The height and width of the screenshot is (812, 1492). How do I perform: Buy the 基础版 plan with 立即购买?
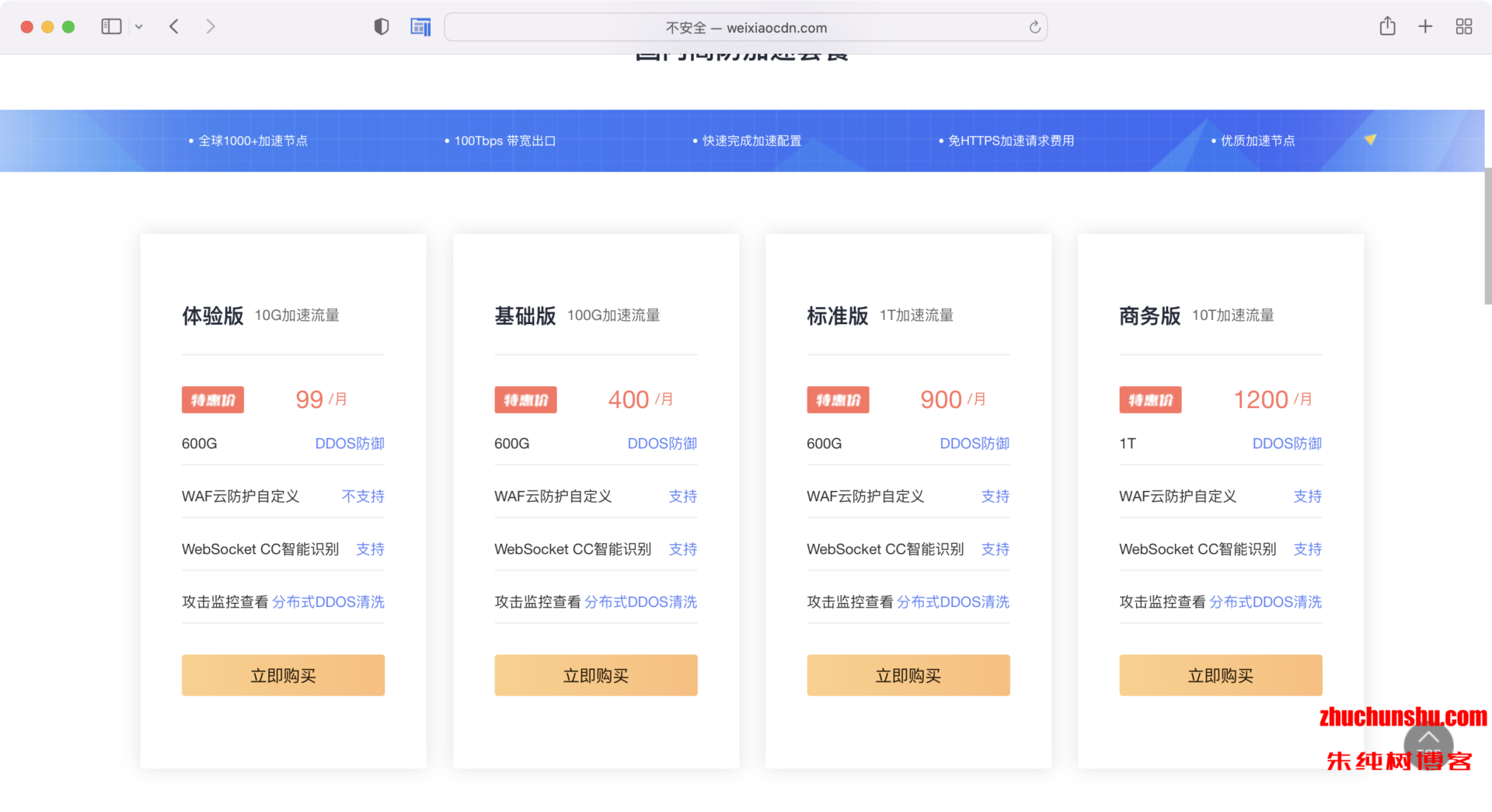(596, 675)
